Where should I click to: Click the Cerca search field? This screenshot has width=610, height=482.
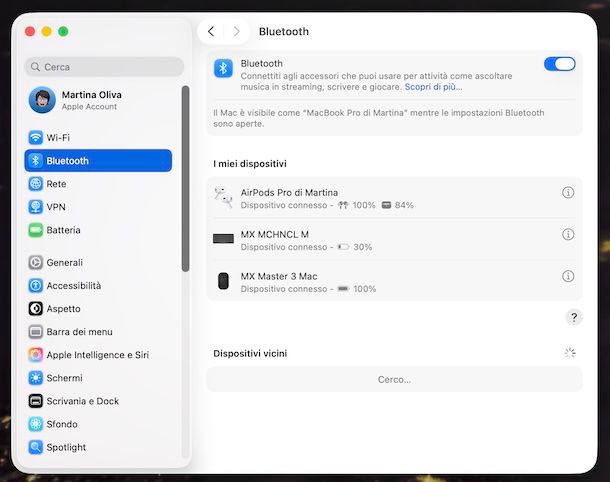click(104, 67)
